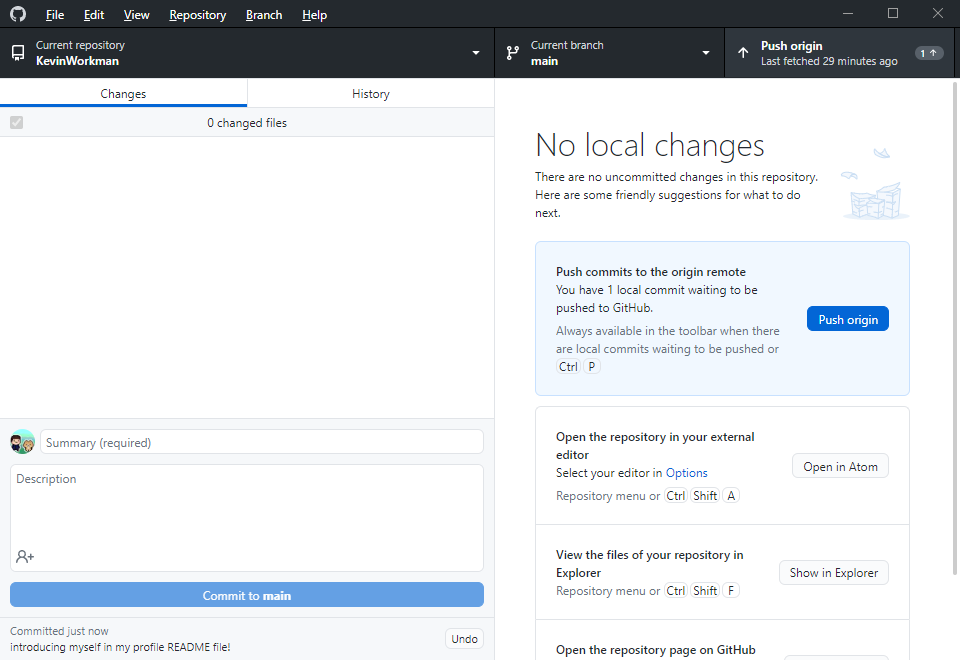Maximize the GitHub Desktop window
Screen dimensions: 960x660
coord(893,13)
